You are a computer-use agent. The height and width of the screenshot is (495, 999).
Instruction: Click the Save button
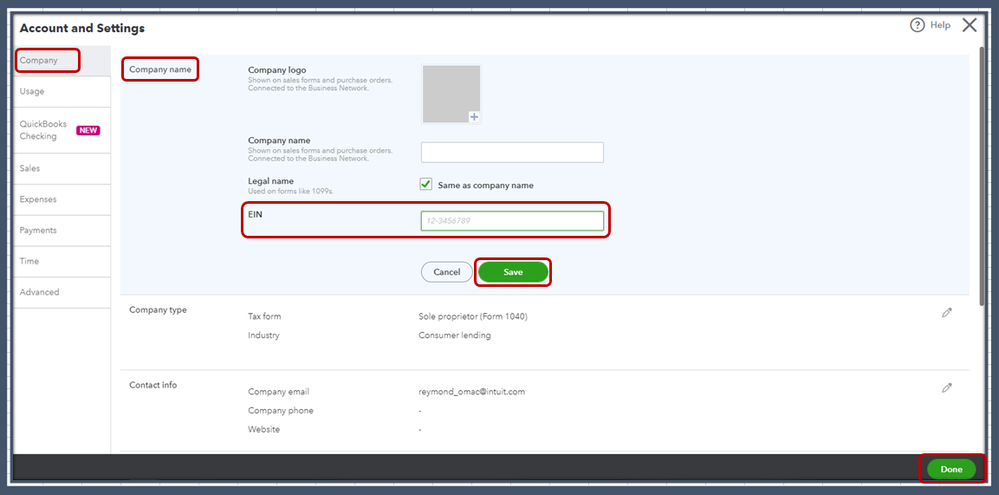coord(513,272)
